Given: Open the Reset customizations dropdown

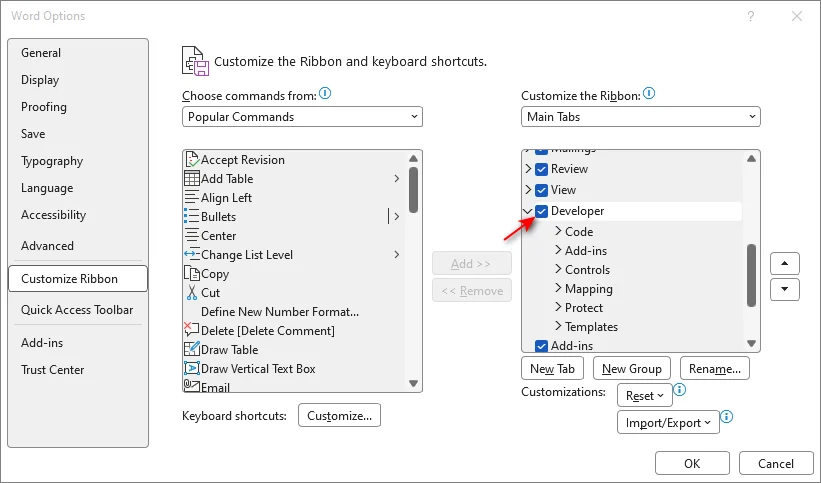Looking at the screenshot, I should [645, 396].
